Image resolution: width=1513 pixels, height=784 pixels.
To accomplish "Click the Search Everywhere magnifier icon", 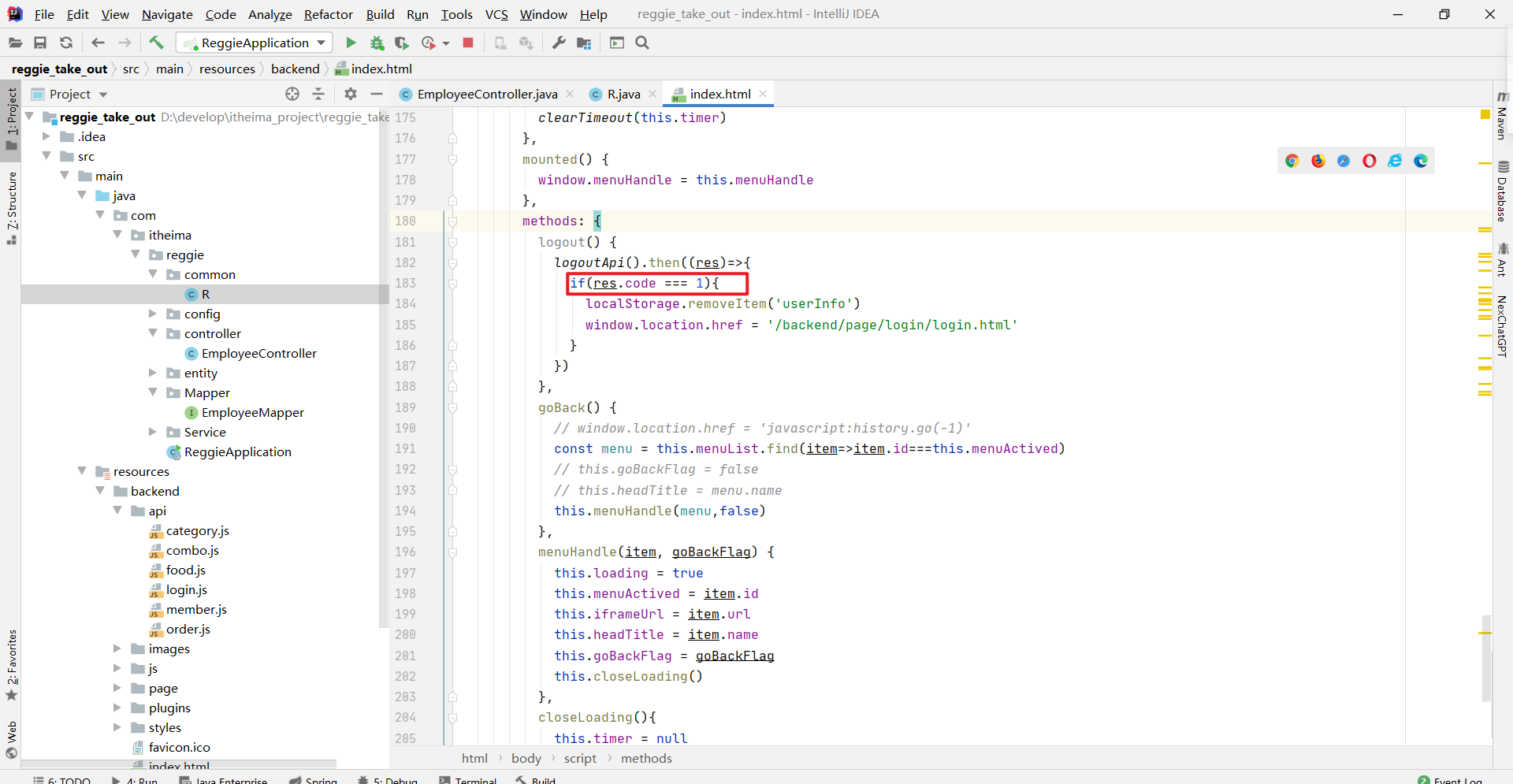I will coord(642,43).
